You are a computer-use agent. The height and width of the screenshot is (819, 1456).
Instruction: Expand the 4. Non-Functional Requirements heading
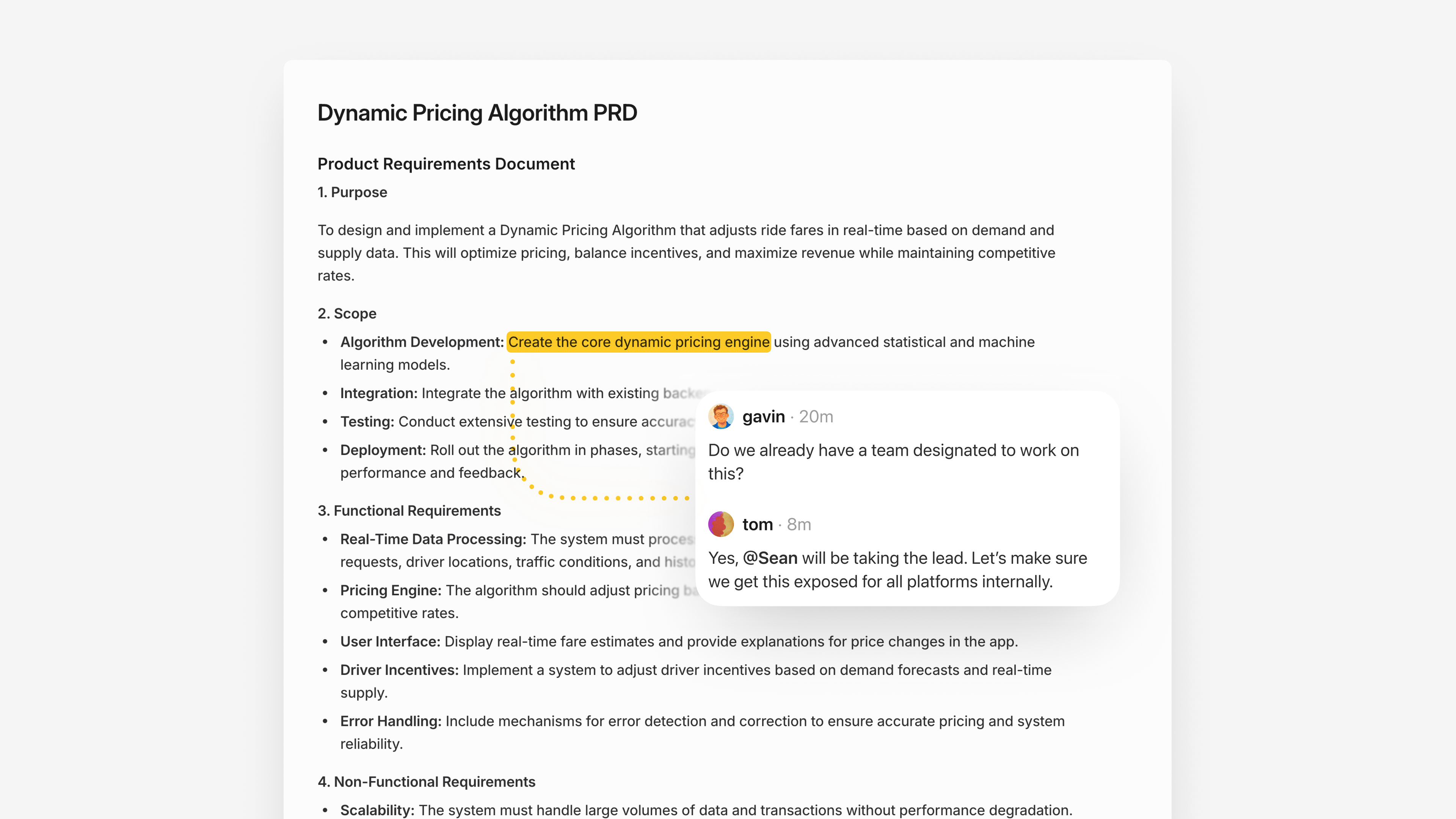(x=426, y=782)
